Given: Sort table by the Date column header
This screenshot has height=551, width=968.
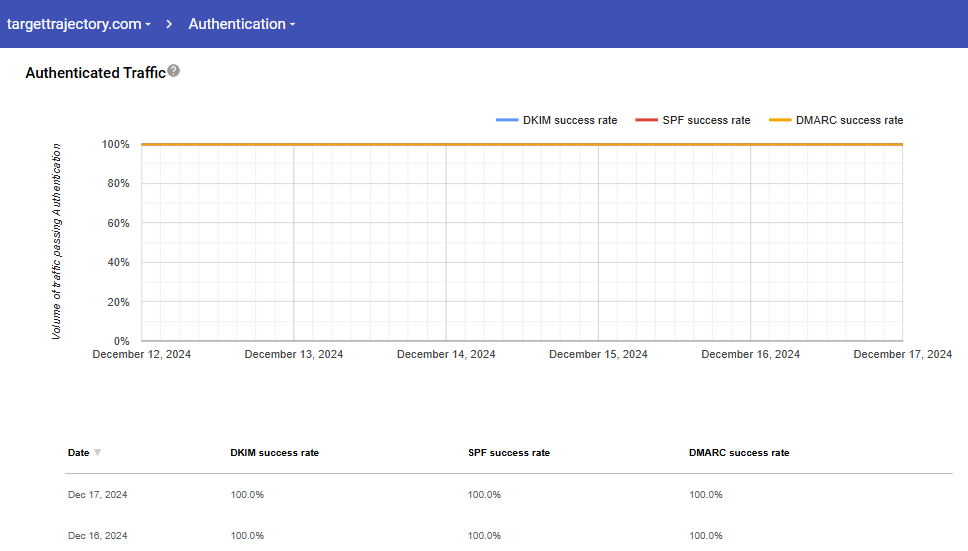Looking at the screenshot, I should 78,453.
